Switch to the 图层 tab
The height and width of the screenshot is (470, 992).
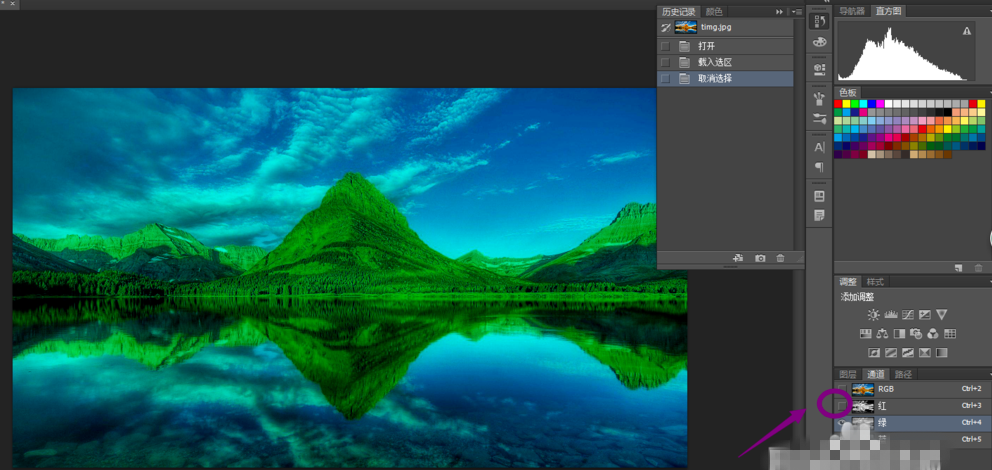(x=848, y=374)
